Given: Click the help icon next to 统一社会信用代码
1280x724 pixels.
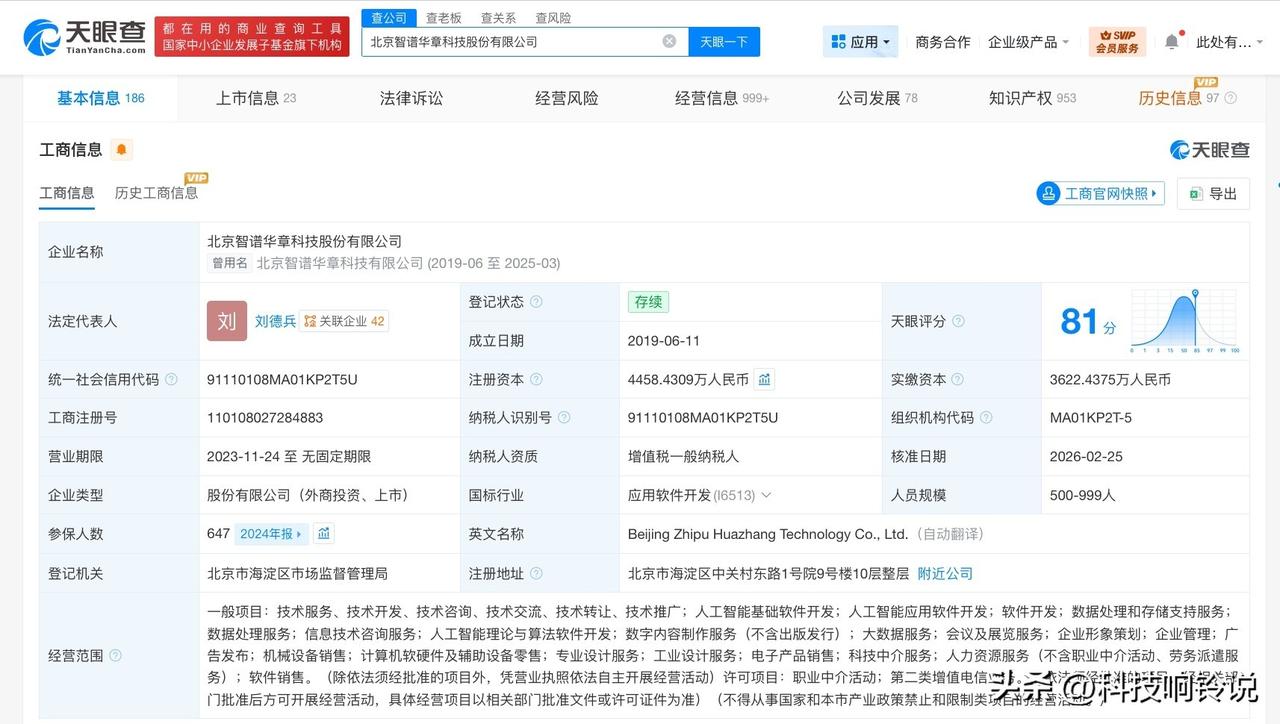Looking at the screenshot, I should [x=170, y=379].
